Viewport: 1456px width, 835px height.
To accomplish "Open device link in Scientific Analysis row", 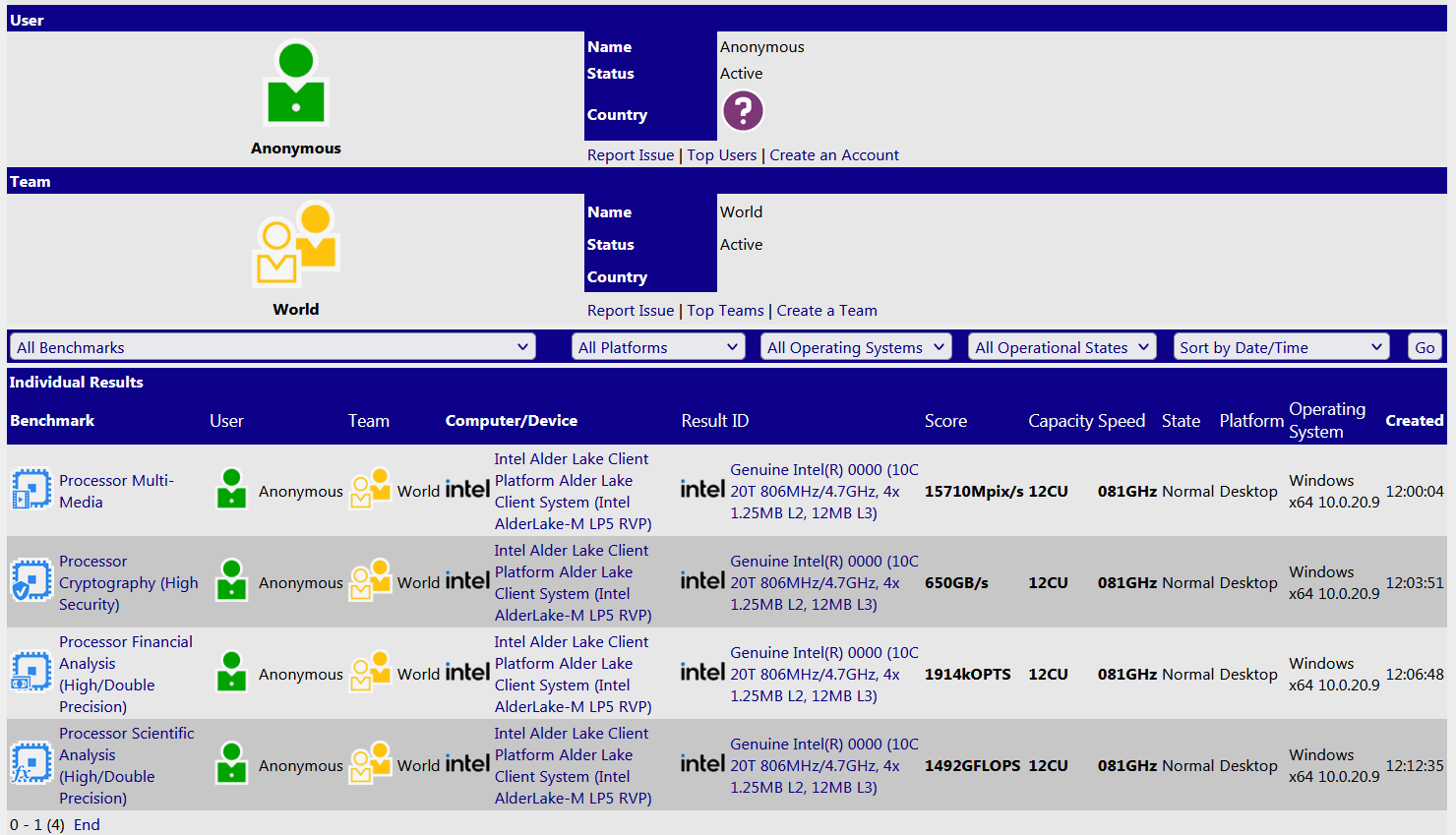I will 573,765.
